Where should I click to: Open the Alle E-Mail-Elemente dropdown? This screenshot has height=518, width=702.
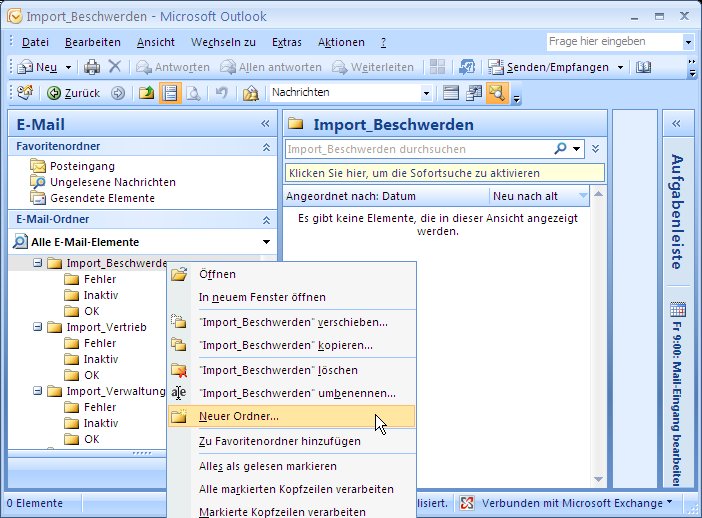tap(266, 242)
